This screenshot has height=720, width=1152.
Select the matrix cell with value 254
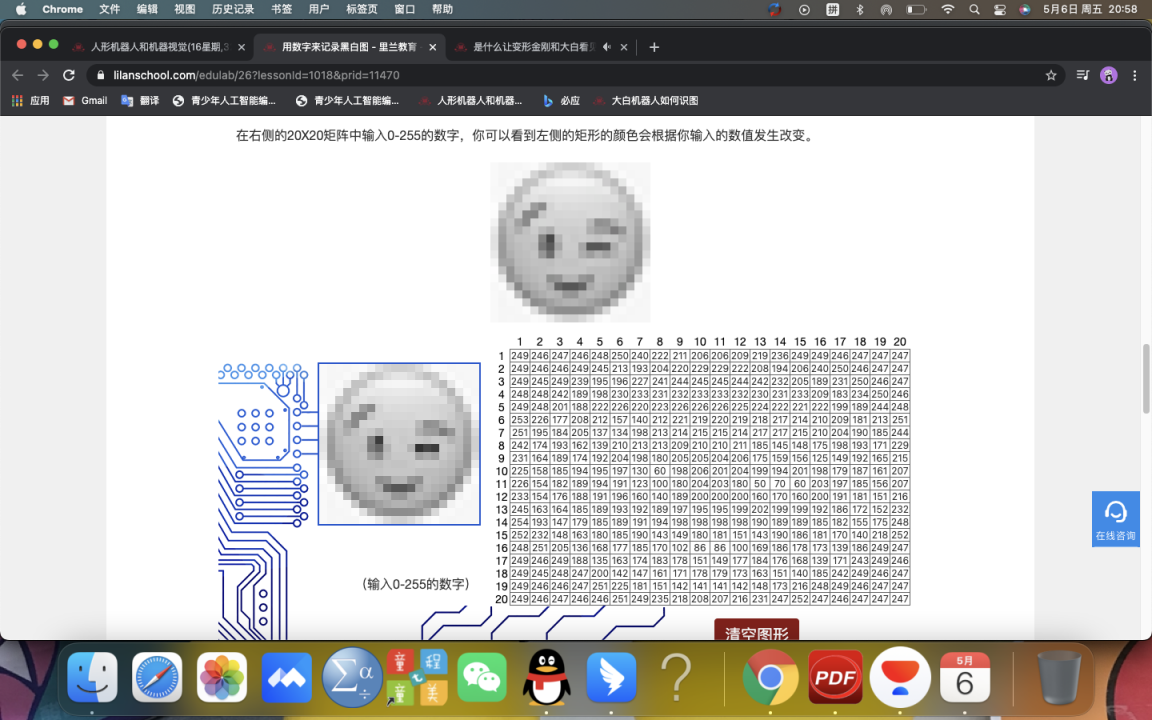pos(519,522)
